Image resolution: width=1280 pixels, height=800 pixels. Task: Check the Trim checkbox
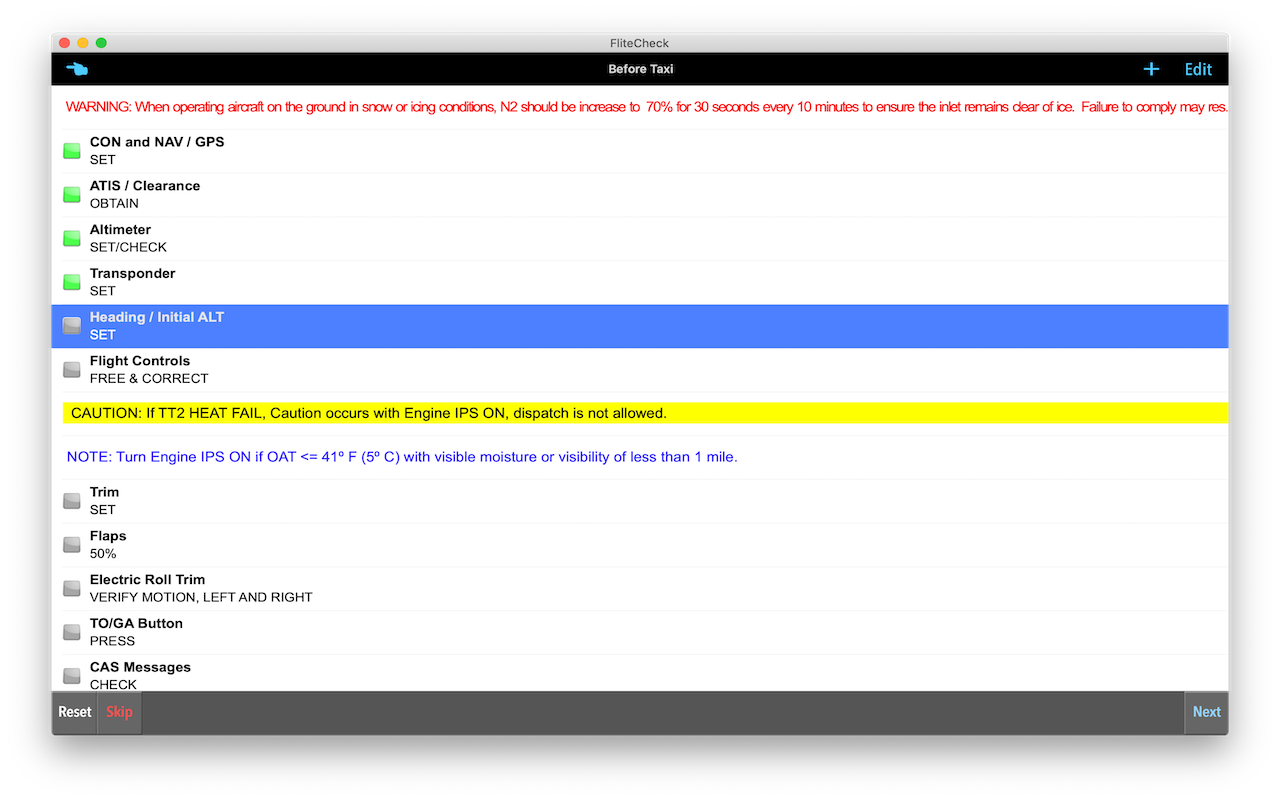[x=72, y=501]
